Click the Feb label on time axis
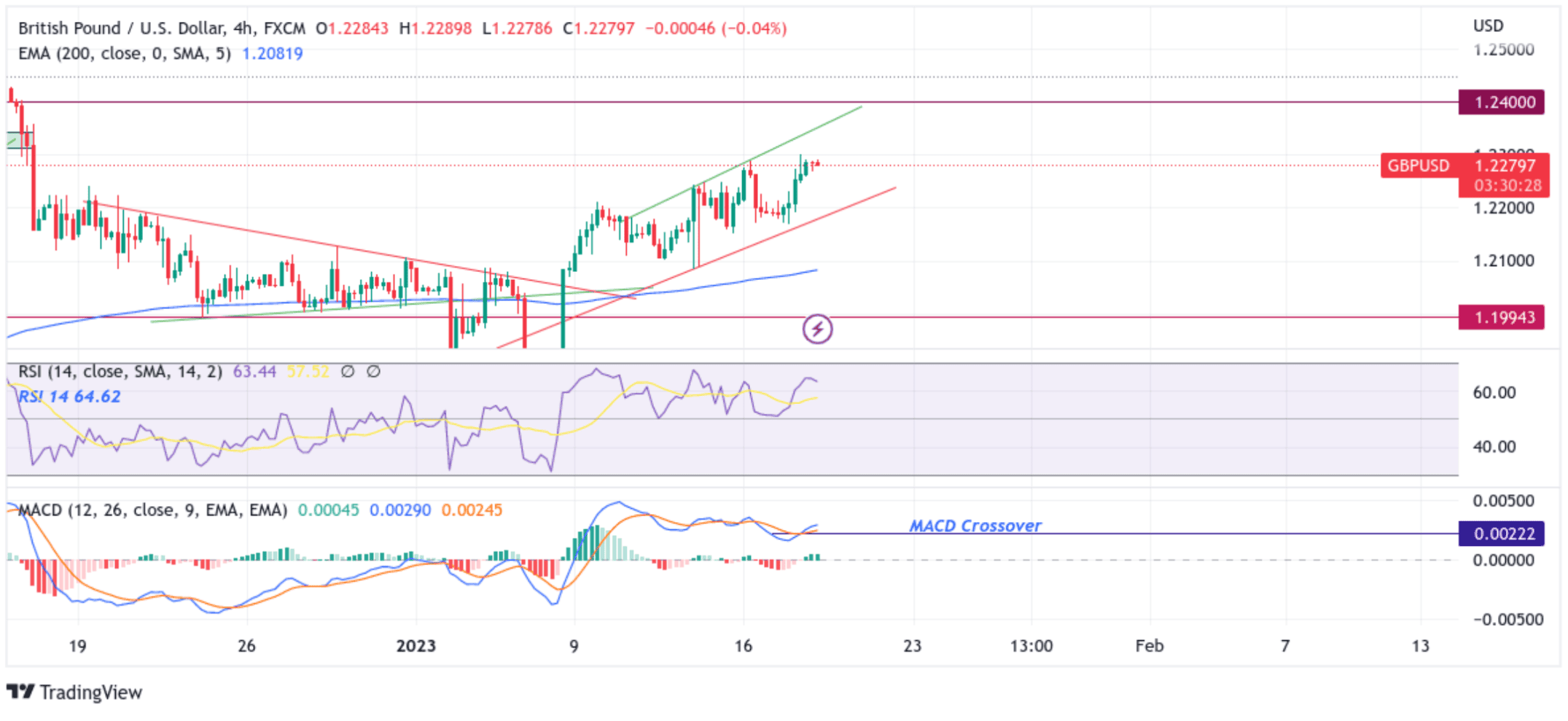This screenshot has height=721, width=1568. click(x=1149, y=646)
